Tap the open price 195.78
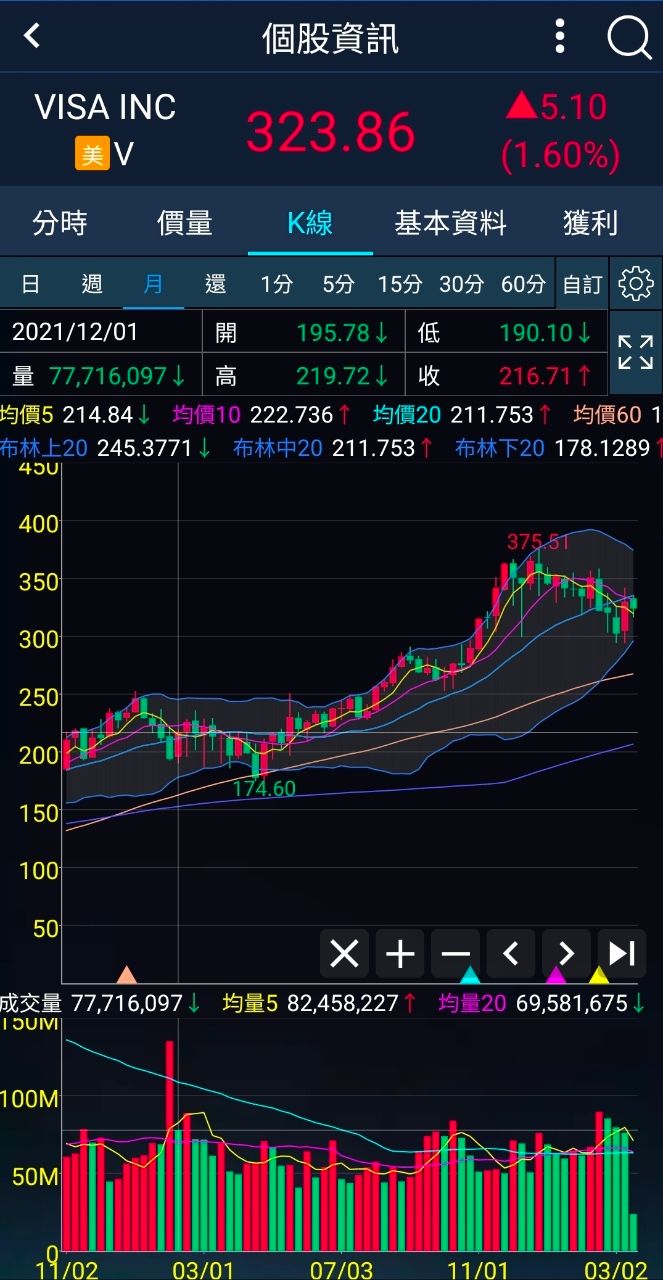The width and height of the screenshot is (663, 1280). click(x=341, y=332)
